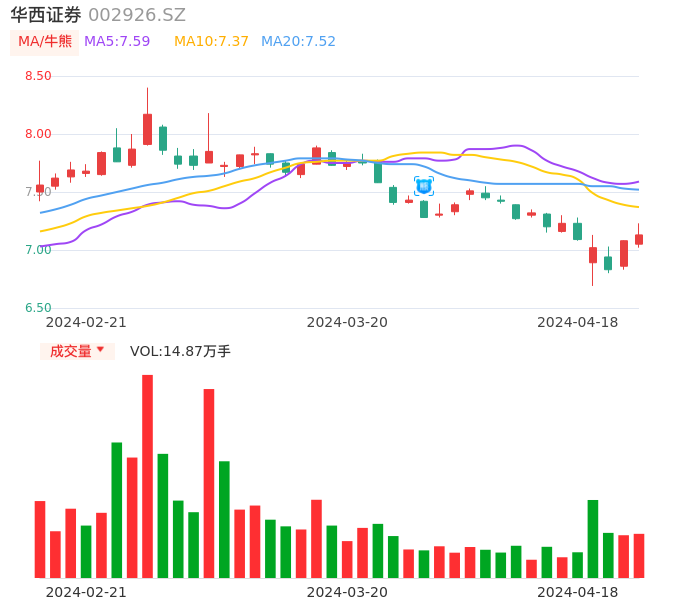Click the stock code 002926.SZ

(137, 15)
